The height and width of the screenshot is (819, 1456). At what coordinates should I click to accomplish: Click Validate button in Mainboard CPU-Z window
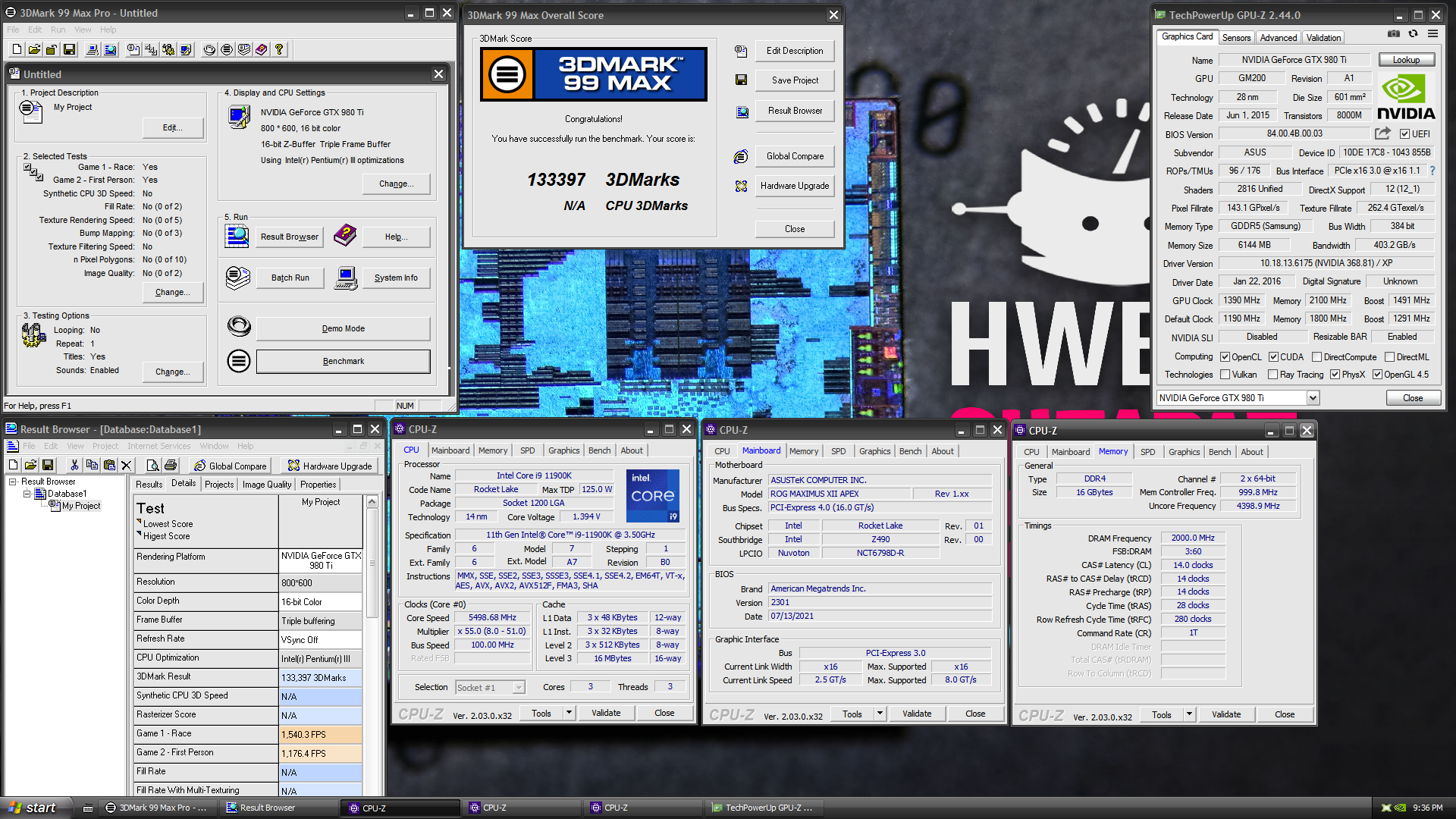(917, 714)
